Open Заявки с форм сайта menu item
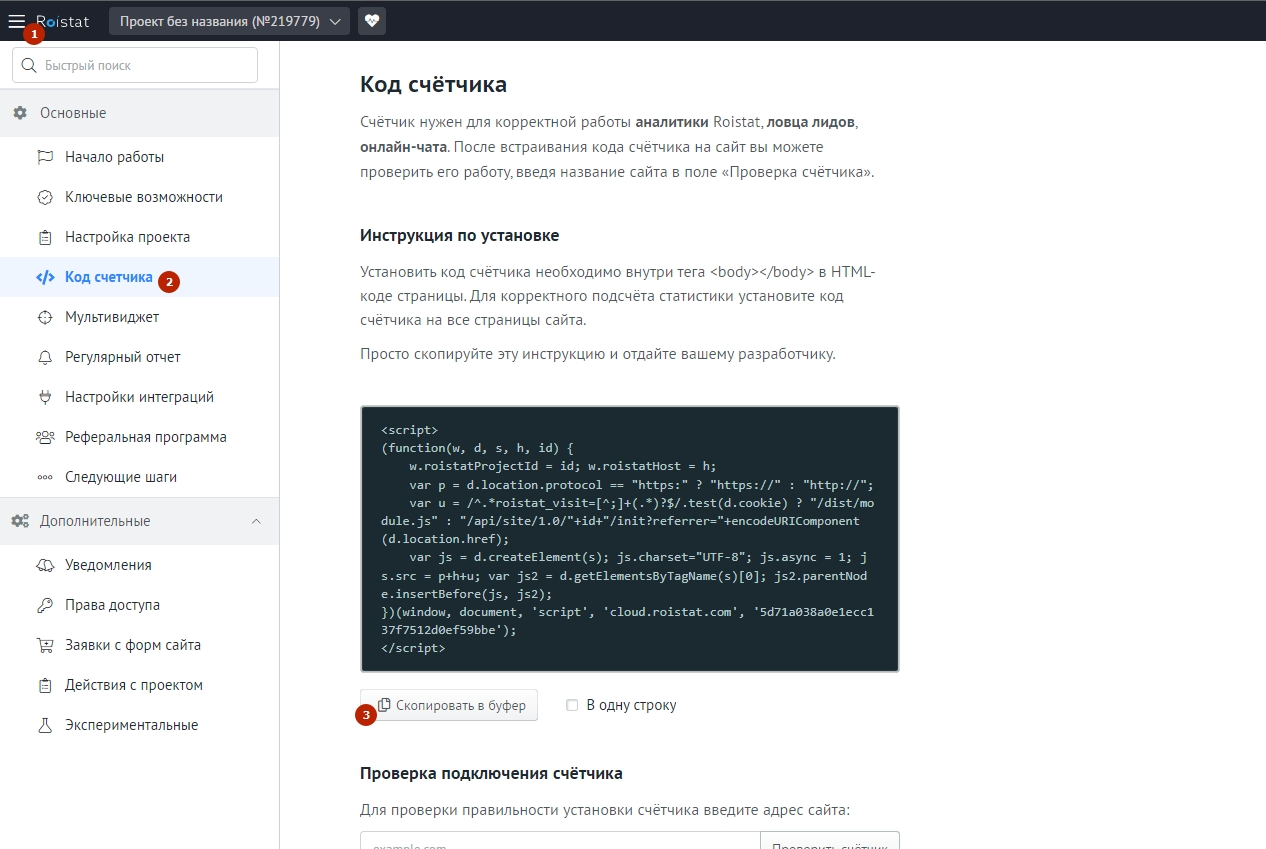 [x=140, y=645]
